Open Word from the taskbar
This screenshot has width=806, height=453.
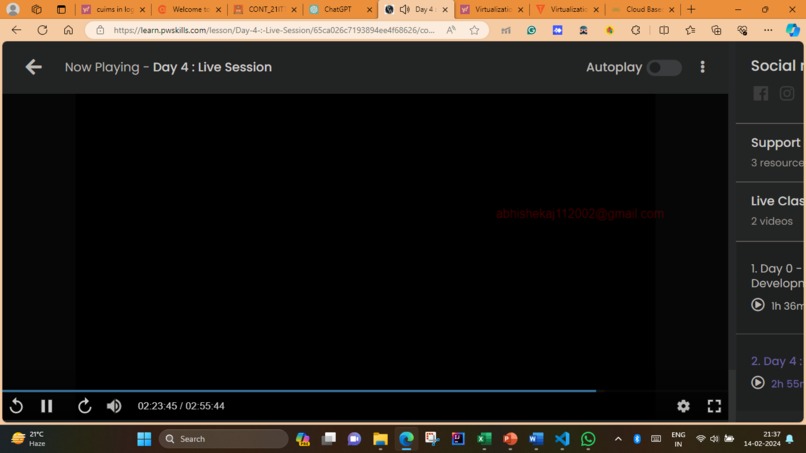(x=536, y=439)
